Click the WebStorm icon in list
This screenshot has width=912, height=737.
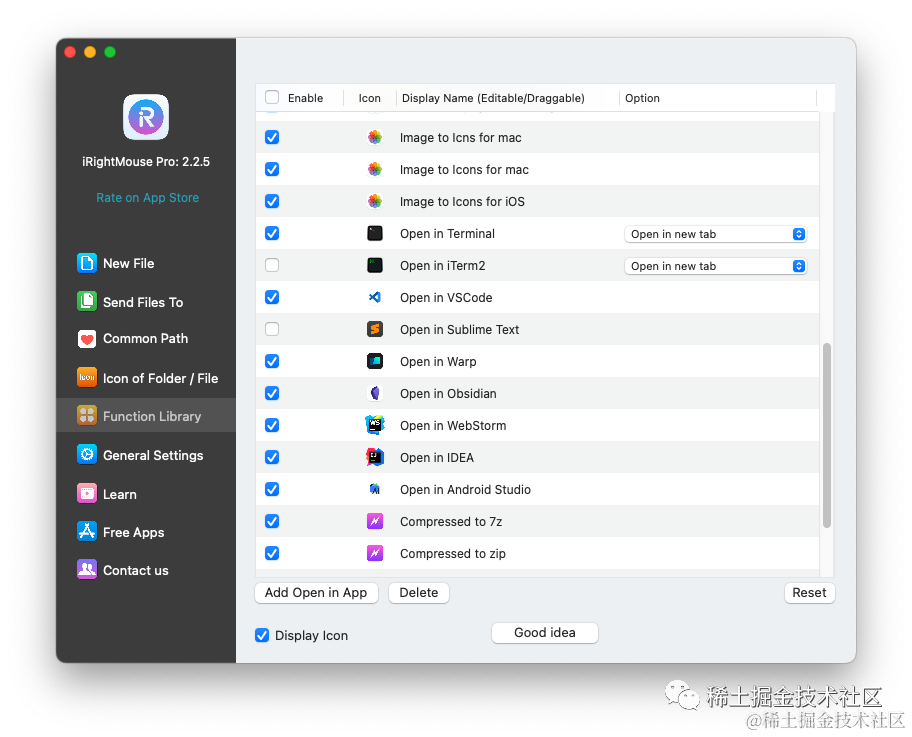coord(374,425)
